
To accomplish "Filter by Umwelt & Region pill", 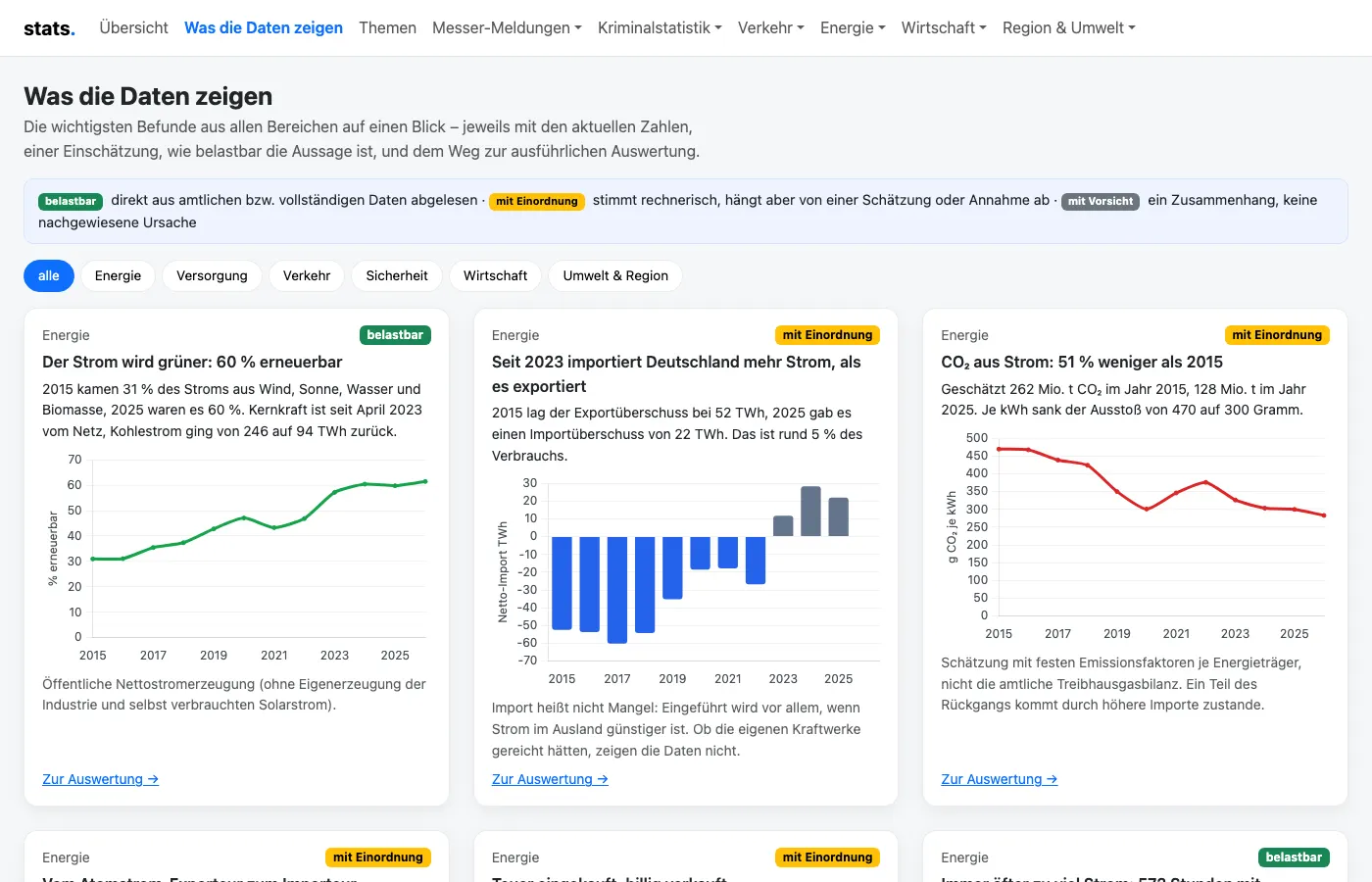I will 615,275.
